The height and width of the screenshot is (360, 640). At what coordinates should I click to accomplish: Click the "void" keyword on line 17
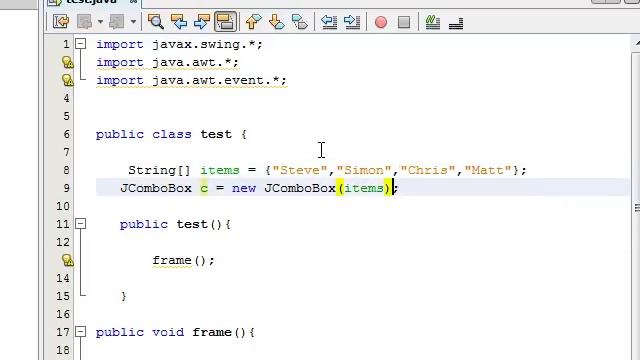[x=168, y=332]
